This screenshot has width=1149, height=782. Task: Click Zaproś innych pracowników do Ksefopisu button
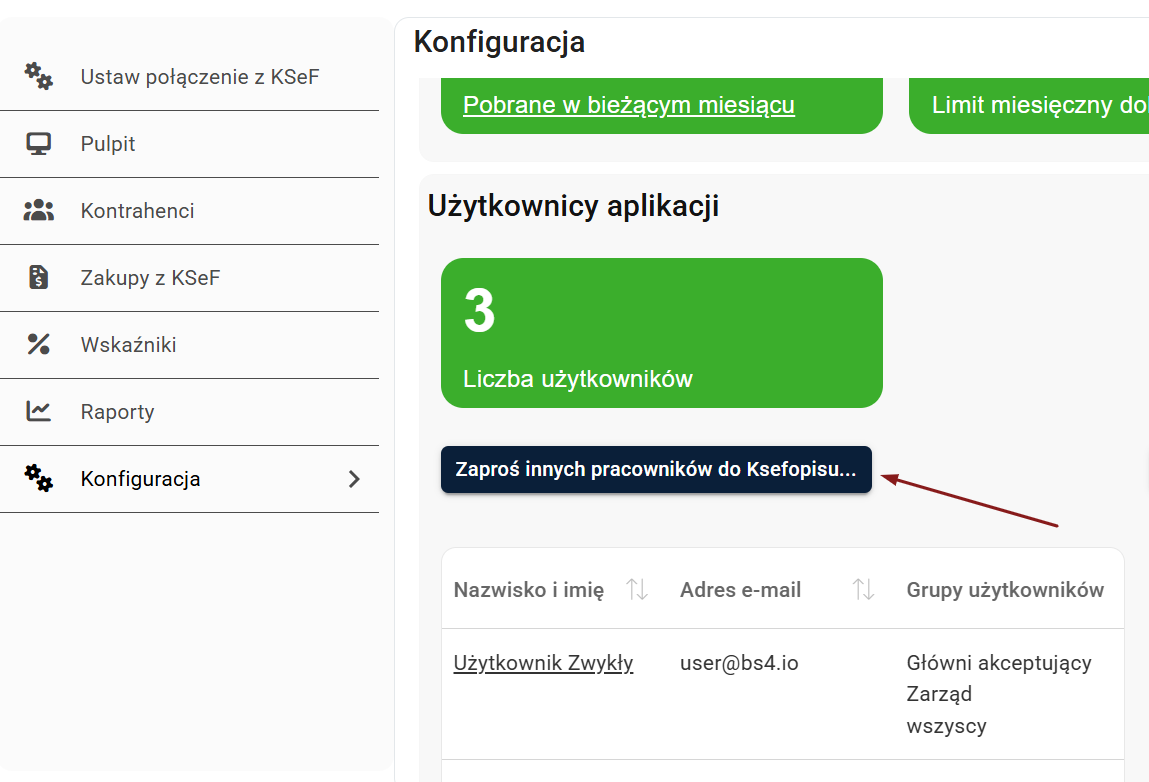(656, 470)
